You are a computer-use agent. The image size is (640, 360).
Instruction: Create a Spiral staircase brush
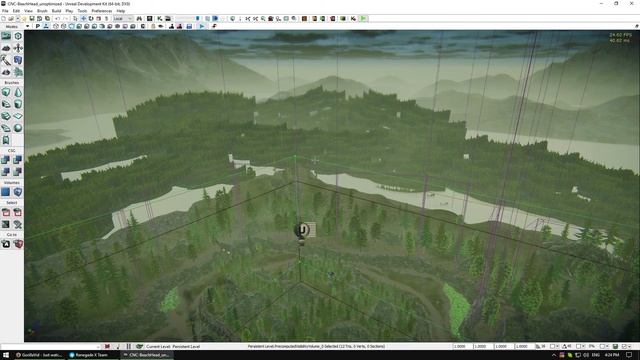click(x=6, y=128)
